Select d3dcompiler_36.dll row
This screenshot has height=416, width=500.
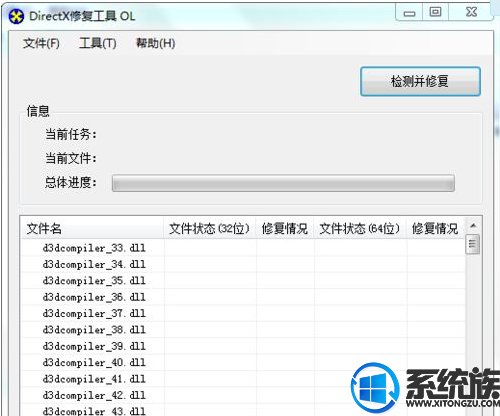(x=94, y=297)
